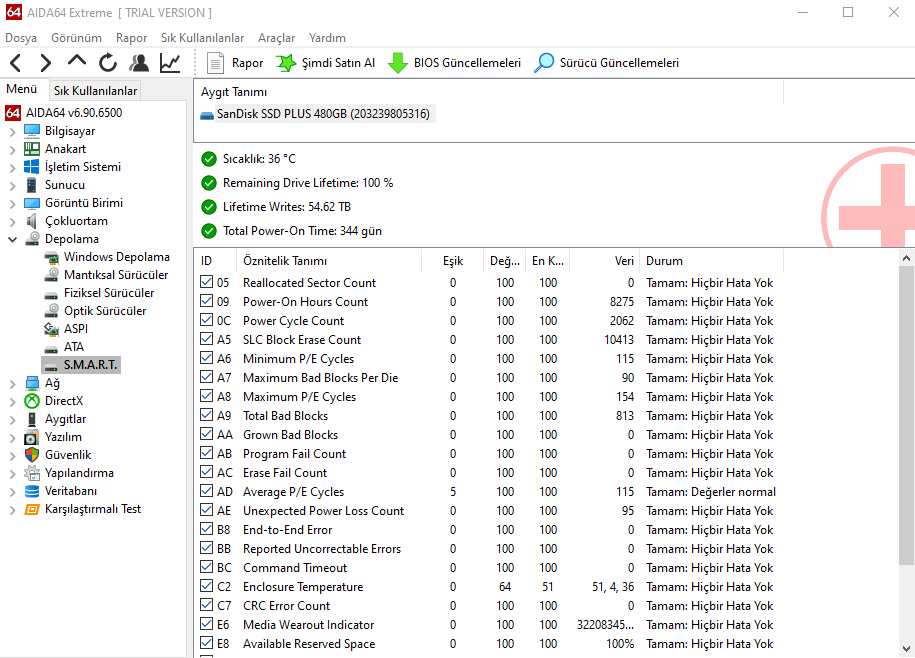Collapse the Depolama tree node
915x658 pixels.
point(12,239)
